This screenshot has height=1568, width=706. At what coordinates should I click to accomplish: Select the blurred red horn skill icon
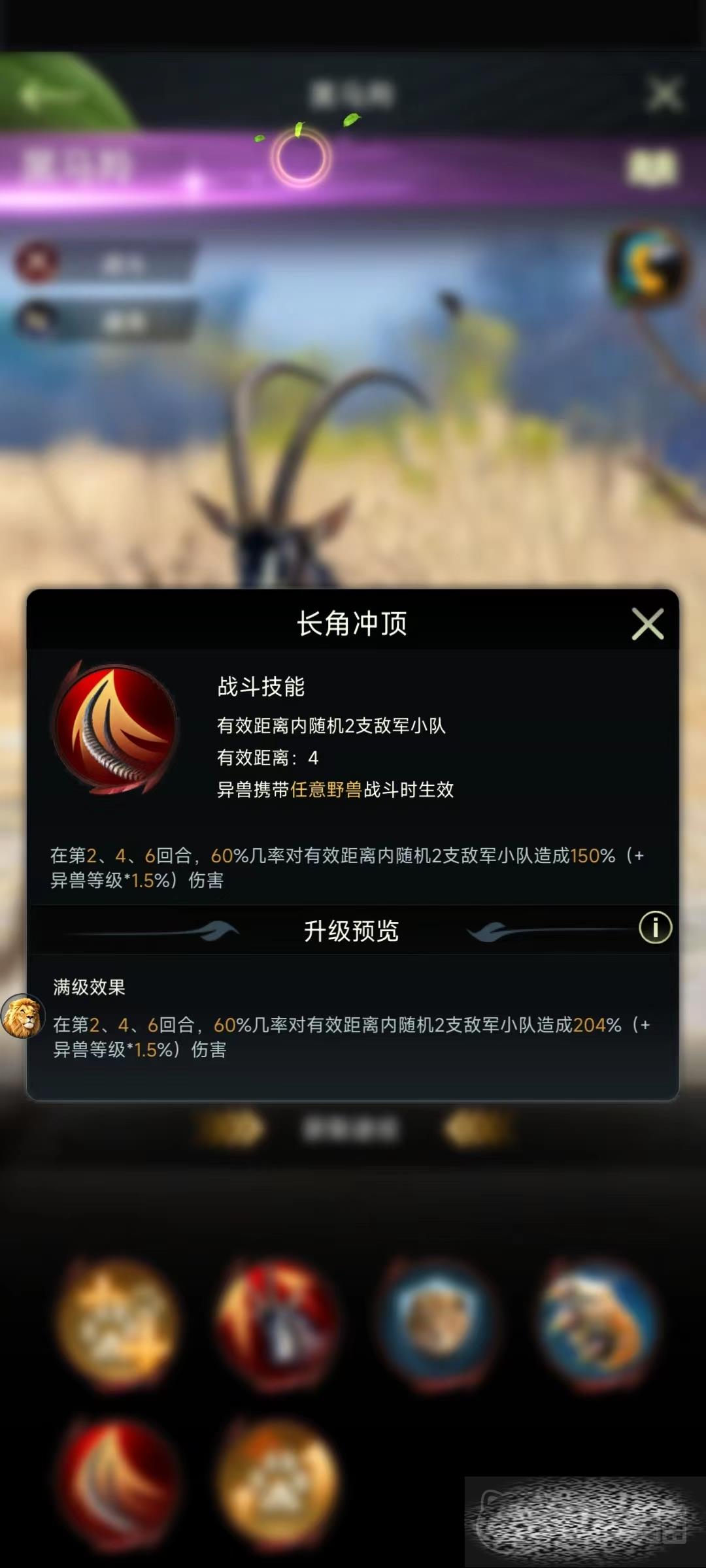pyautogui.click(x=118, y=1483)
